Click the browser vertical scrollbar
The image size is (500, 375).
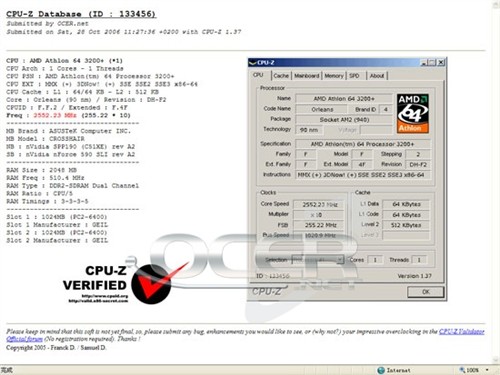(496, 182)
